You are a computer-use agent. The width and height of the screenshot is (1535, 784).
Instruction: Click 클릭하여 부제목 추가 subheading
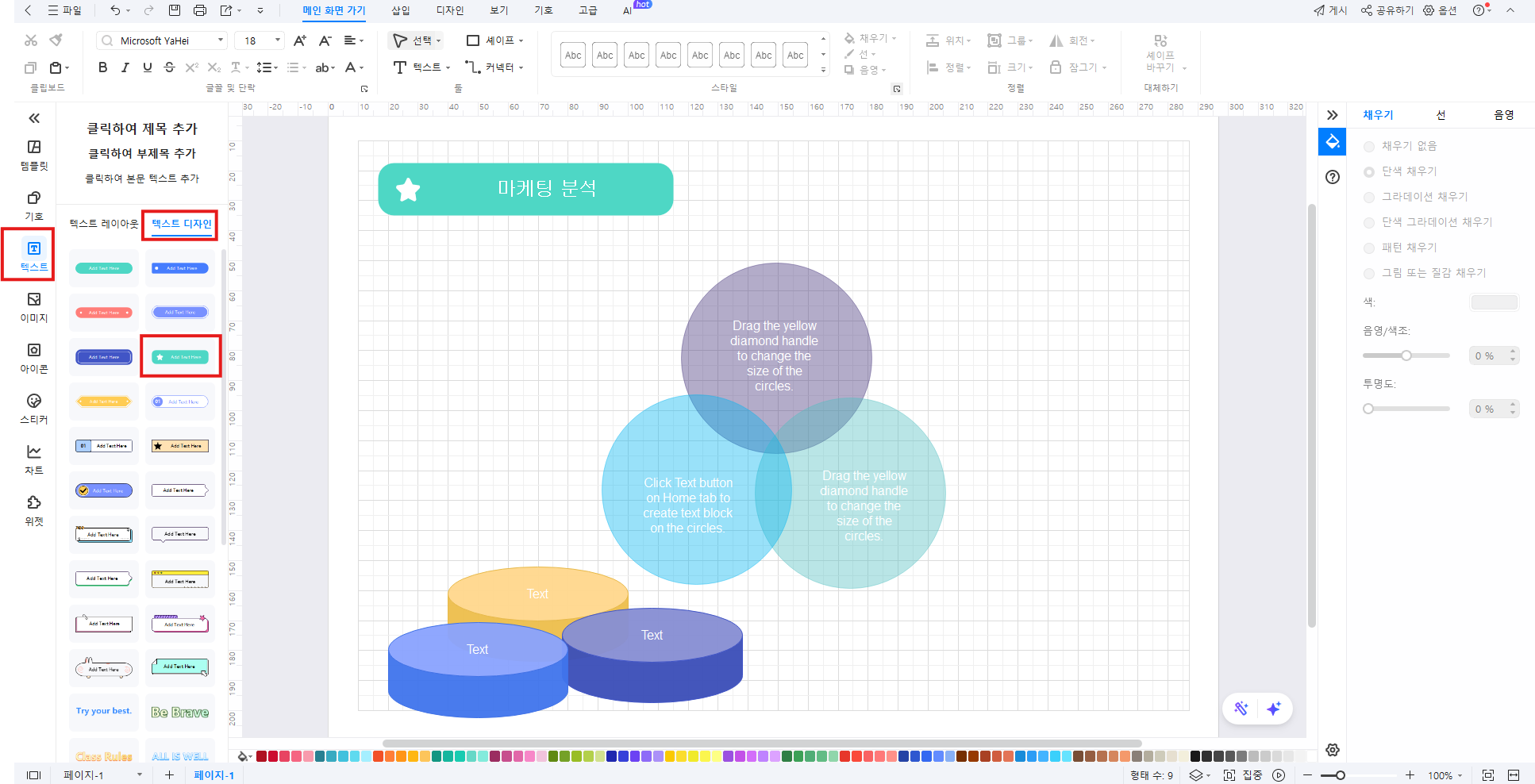coord(142,153)
